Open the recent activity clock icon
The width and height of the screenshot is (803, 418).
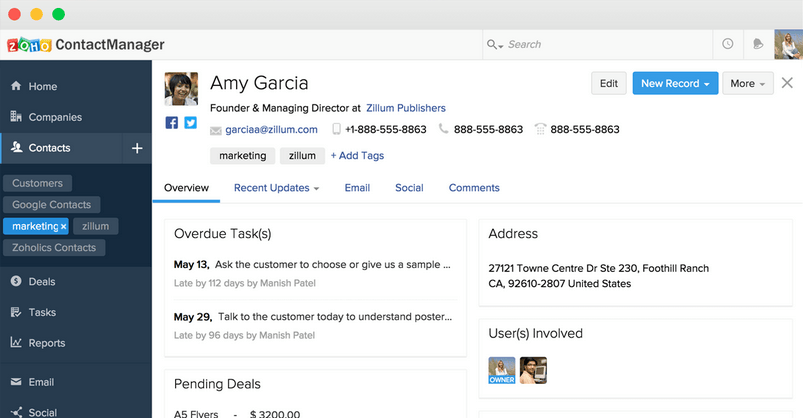click(728, 44)
